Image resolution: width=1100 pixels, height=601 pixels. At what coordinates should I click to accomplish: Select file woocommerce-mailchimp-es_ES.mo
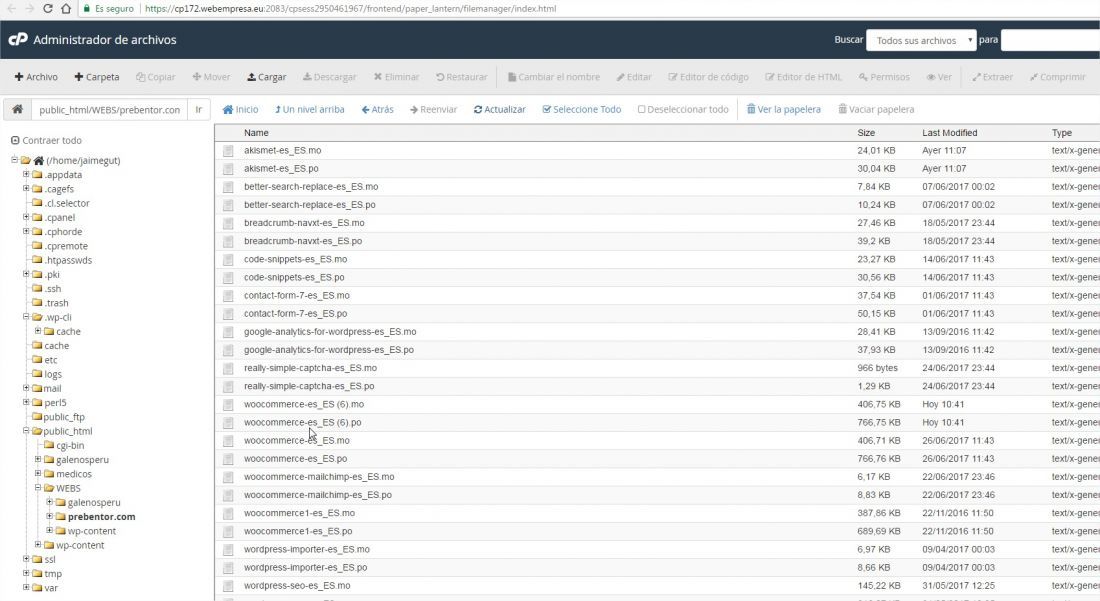point(319,477)
